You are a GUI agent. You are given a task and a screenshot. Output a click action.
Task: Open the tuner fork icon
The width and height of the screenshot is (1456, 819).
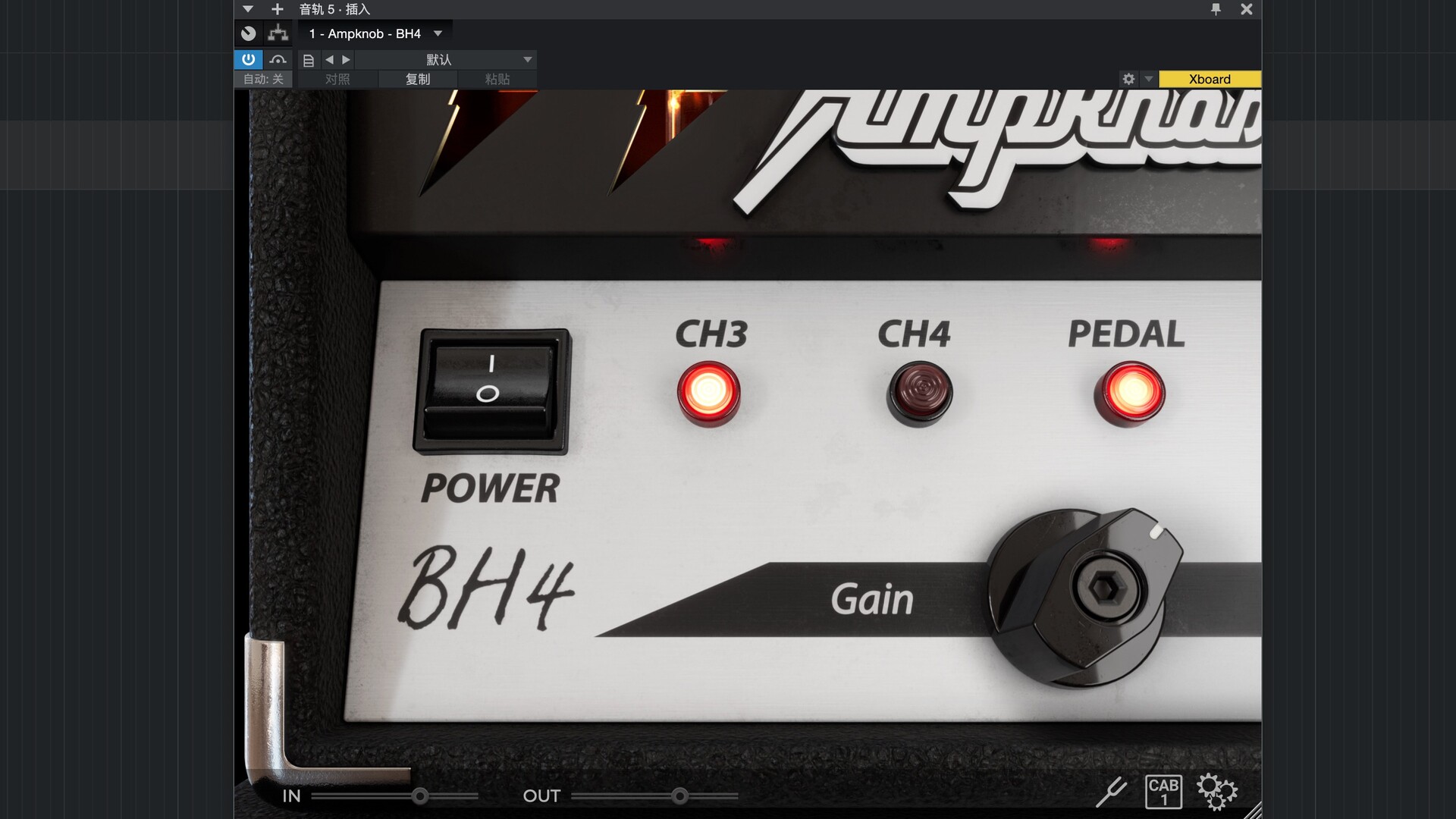[1112, 792]
